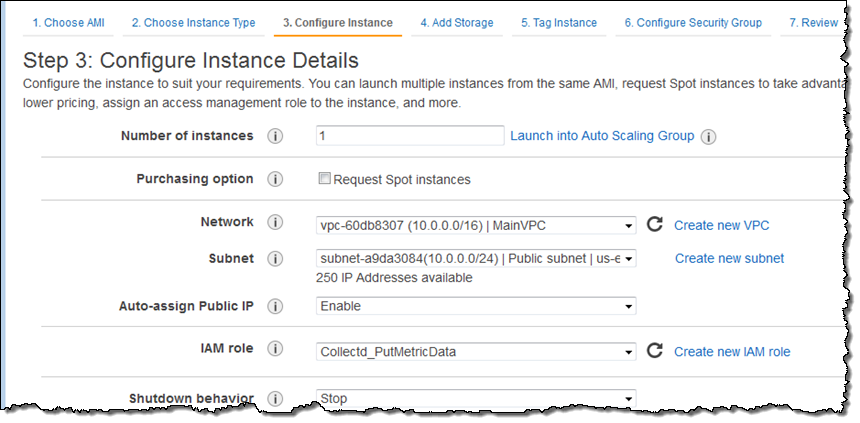Click Create new VPC link
Viewport: 860px width, 423px height.
pyautogui.click(x=721, y=225)
